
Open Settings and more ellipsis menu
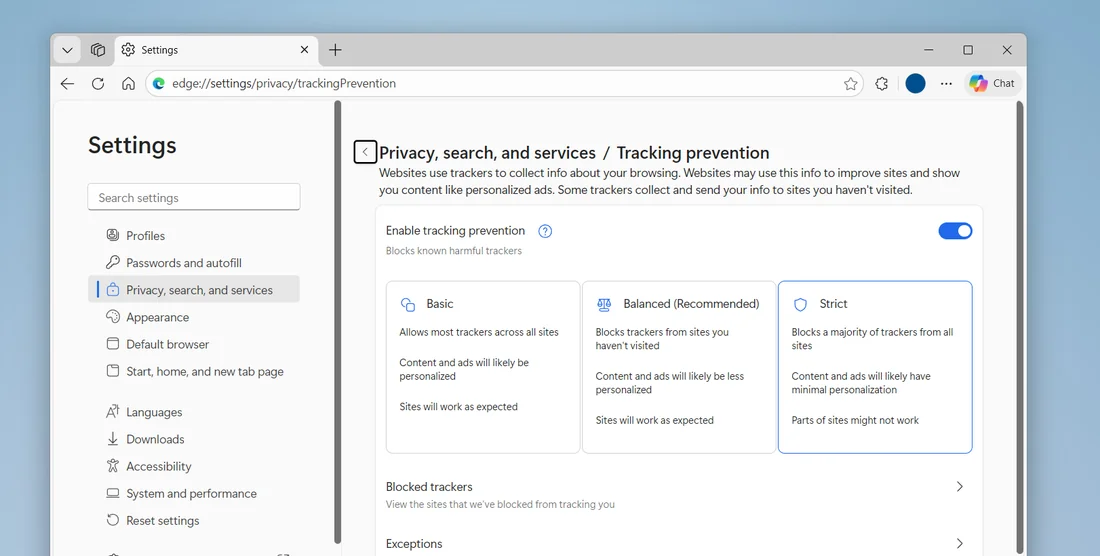coord(946,83)
